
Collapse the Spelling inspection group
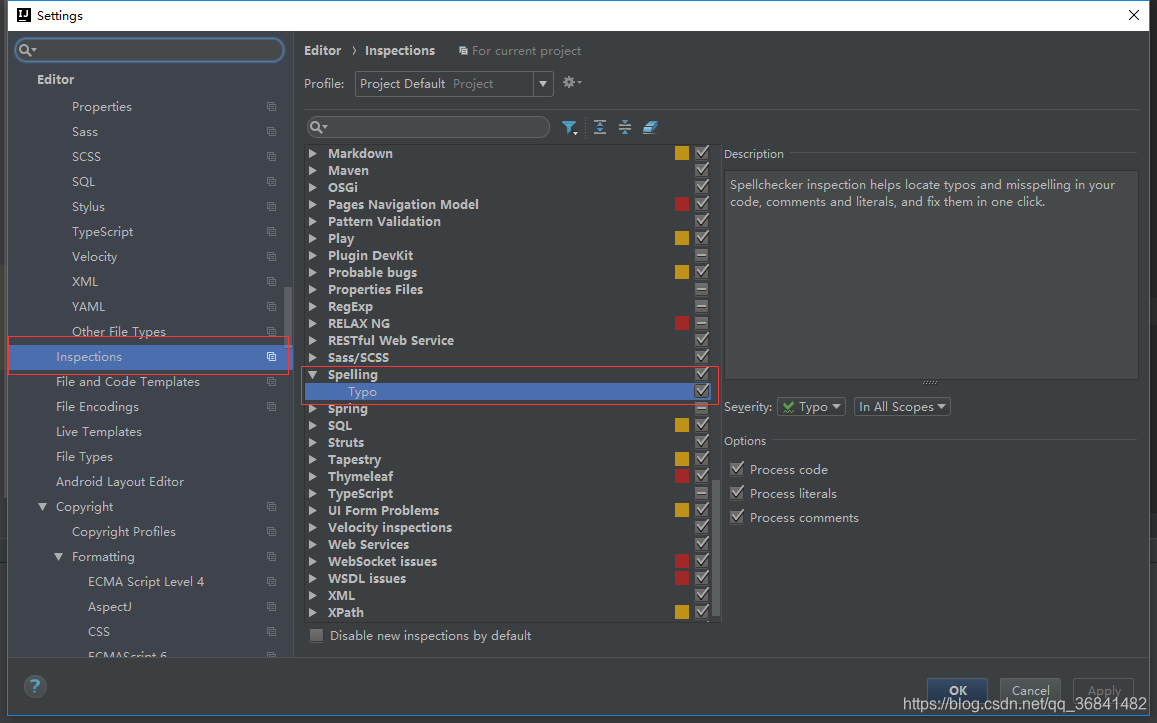(x=313, y=375)
